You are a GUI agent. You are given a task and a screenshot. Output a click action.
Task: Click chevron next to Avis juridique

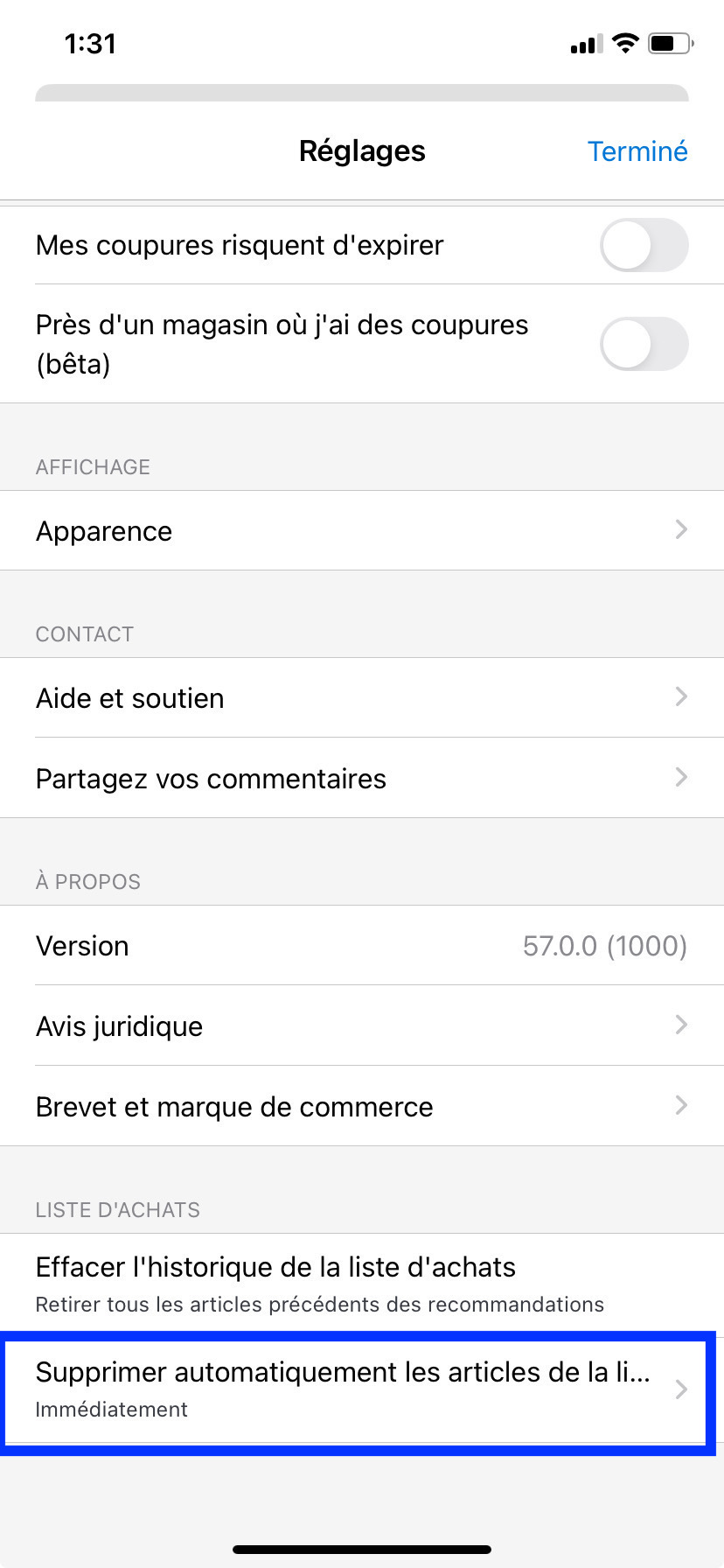coord(681,1025)
